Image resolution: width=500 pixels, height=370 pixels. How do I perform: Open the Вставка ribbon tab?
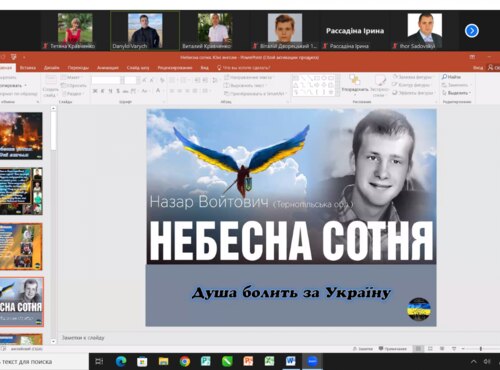click(x=28, y=68)
